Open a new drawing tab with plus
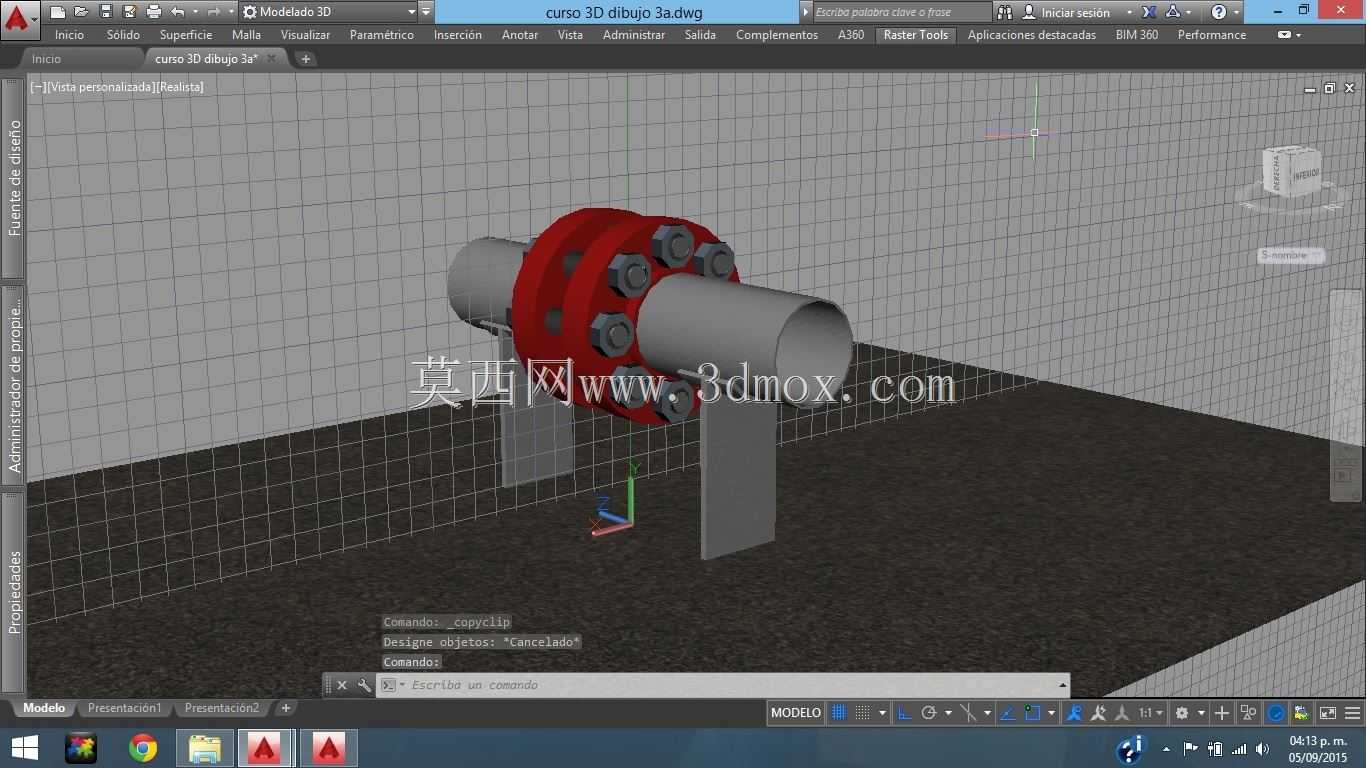This screenshot has width=1366, height=768. tap(306, 59)
